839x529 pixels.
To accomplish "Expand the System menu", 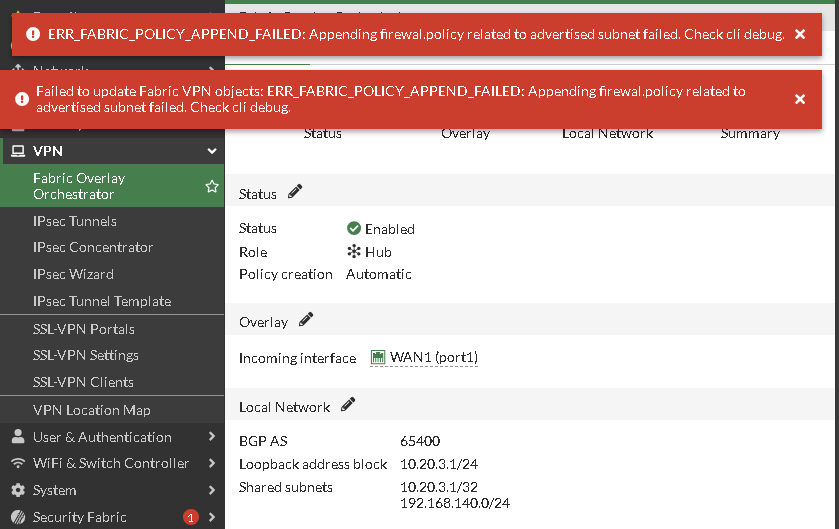I will [211, 490].
